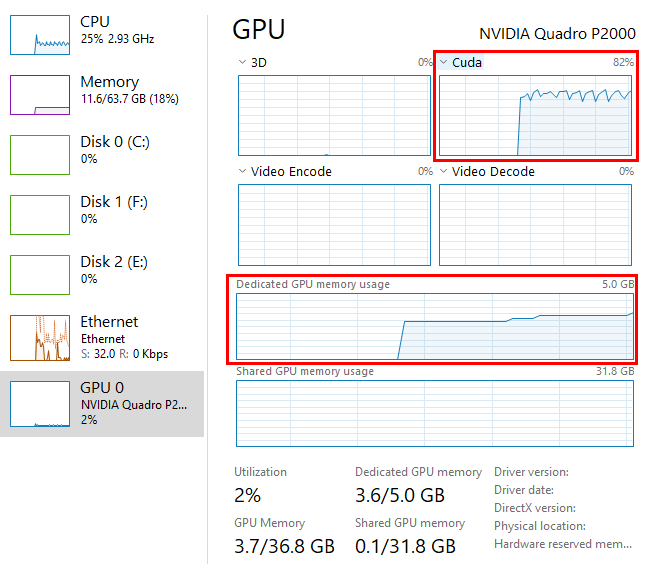The height and width of the screenshot is (564, 645).
Task: Open the Memory performance thumbnail
Action: (40, 95)
